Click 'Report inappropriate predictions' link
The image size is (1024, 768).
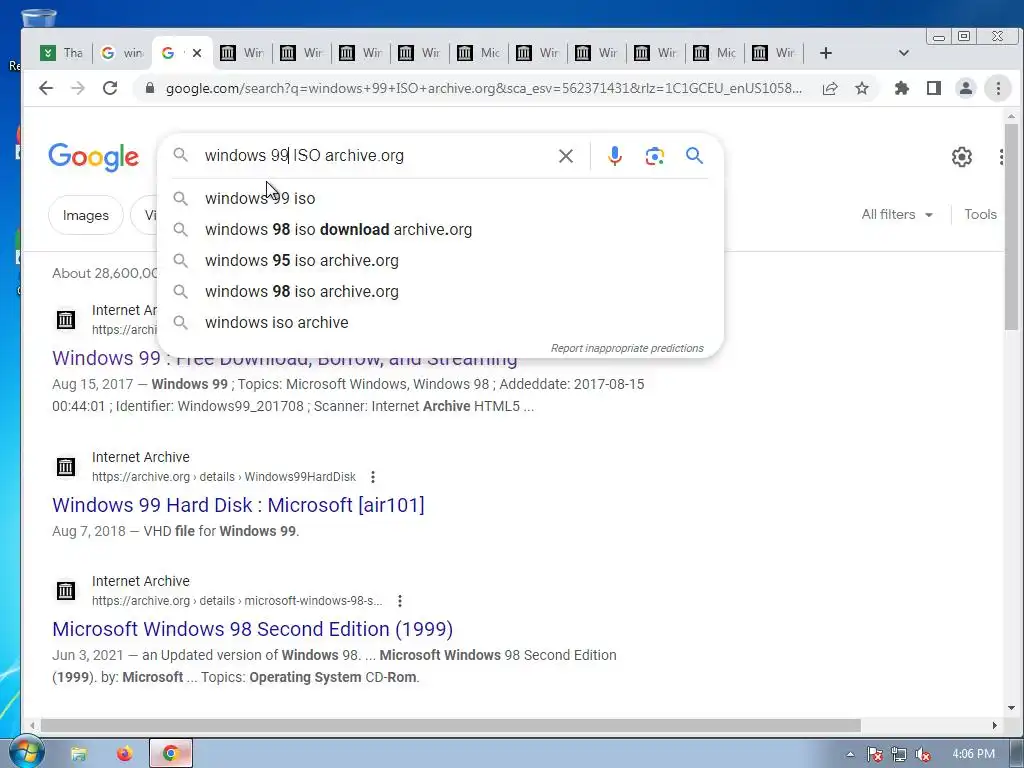click(x=627, y=348)
